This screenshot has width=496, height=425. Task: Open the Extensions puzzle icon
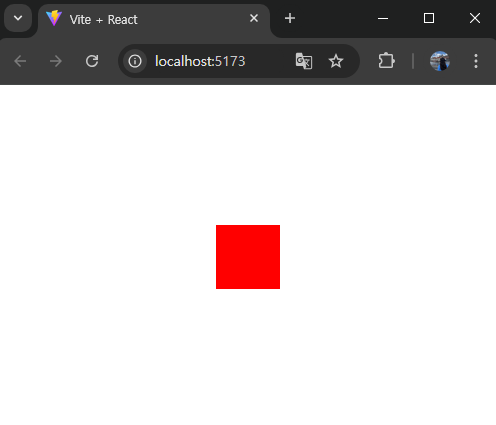pos(387,61)
